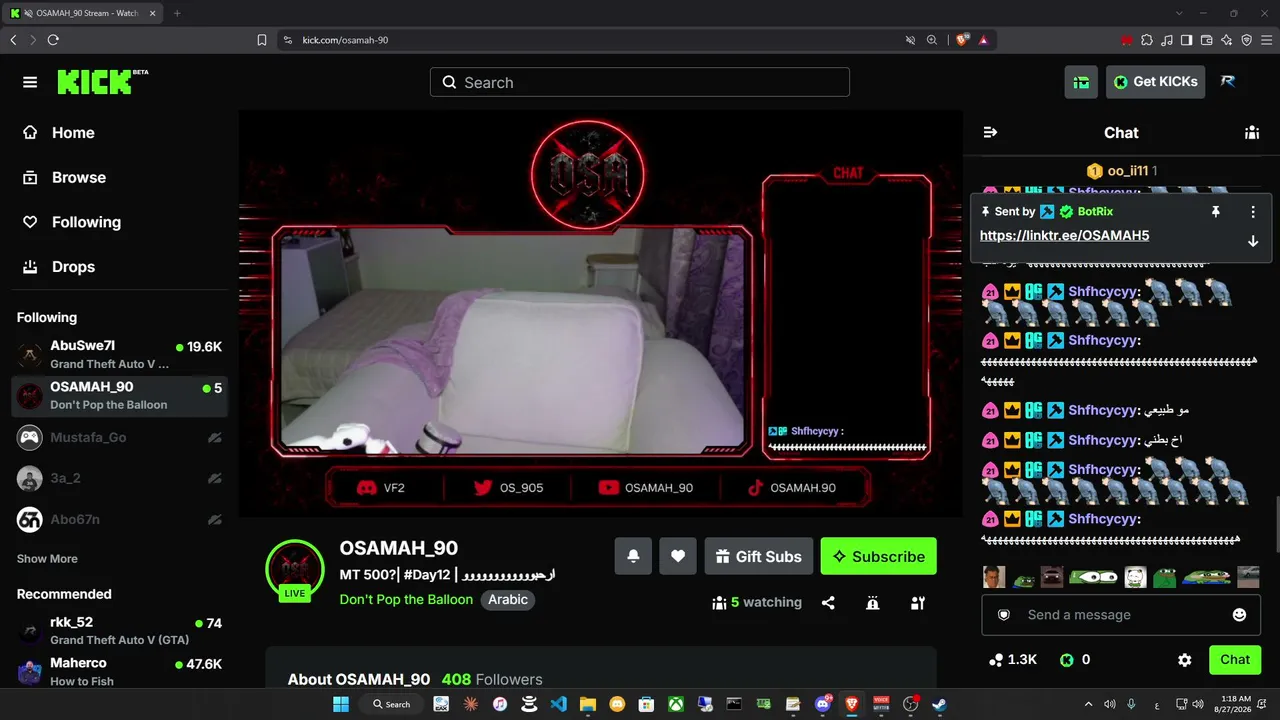Open Don't Pop the Balloon category
Screen dimensions: 1280x720
tap(406, 600)
